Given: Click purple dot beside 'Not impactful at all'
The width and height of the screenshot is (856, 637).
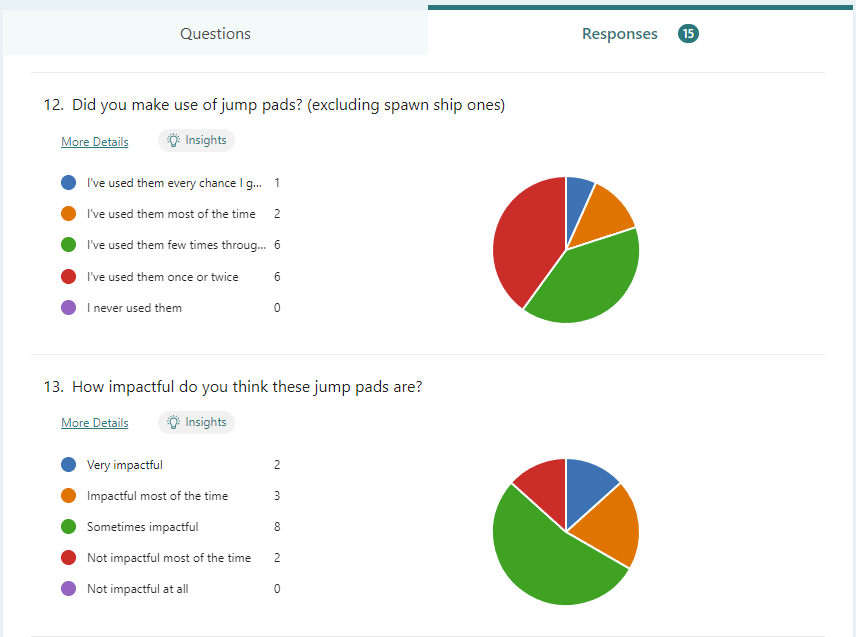Looking at the screenshot, I should pos(69,589).
